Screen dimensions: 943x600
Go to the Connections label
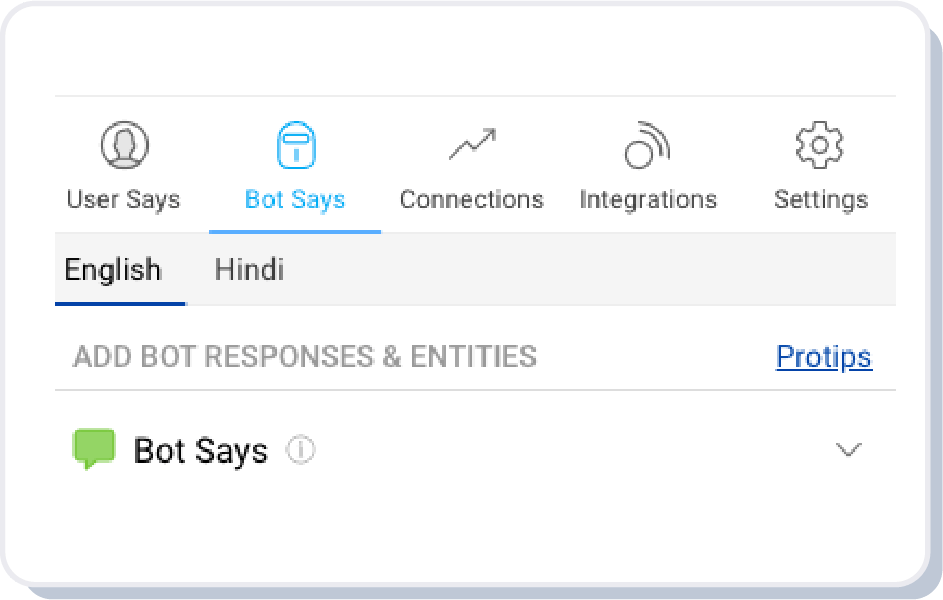point(472,199)
